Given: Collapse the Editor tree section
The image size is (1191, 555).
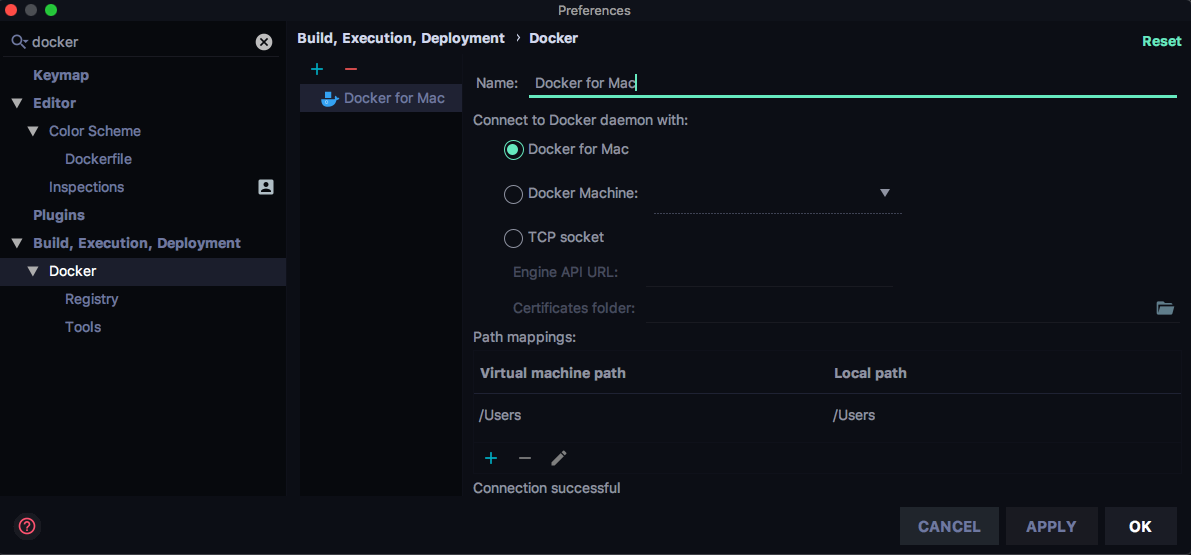Looking at the screenshot, I should click(x=17, y=103).
